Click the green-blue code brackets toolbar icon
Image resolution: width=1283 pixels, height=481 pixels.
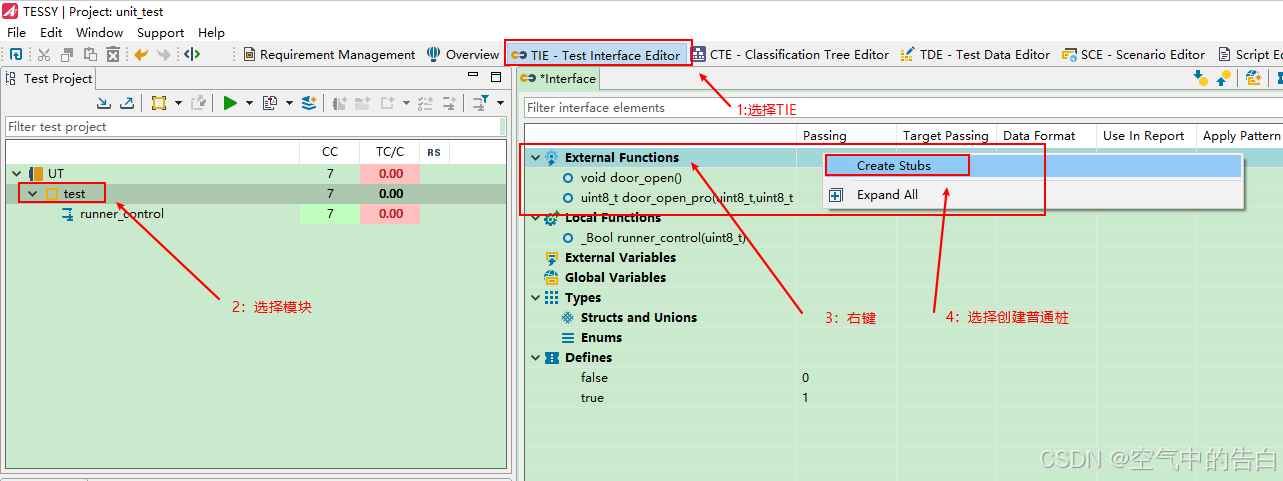[x=192, y=55]
